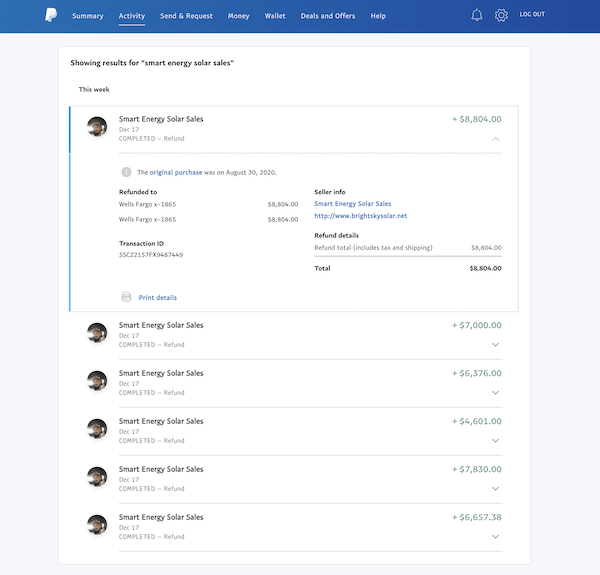Expand the $6,657.38 refund row
600x575 pixels.
coord(496,537)
